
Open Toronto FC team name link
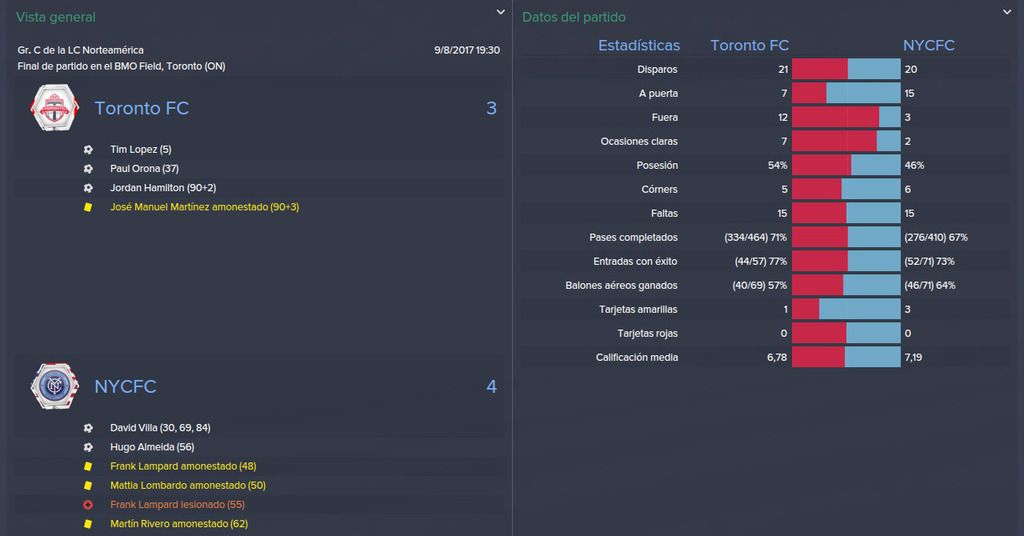click(x=142, y=108)
